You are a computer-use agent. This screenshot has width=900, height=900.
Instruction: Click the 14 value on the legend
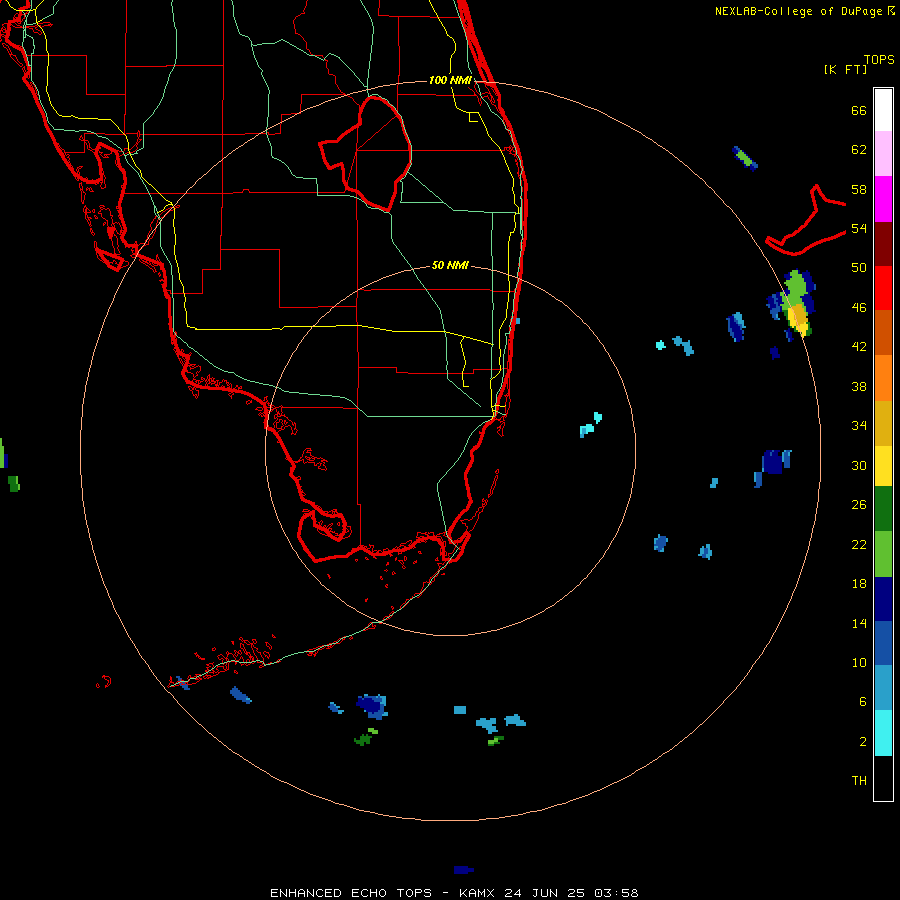(859, 623)
